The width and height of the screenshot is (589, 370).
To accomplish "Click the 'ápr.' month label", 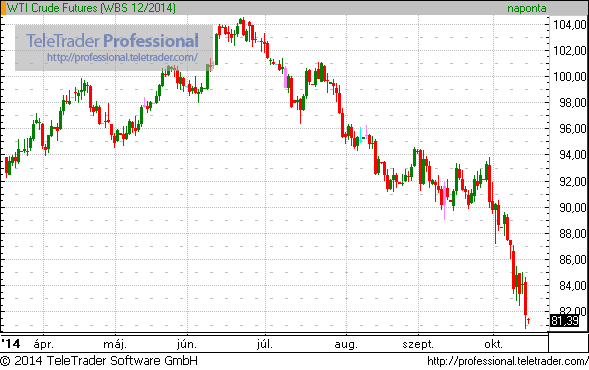I will (x=44, y=344).
